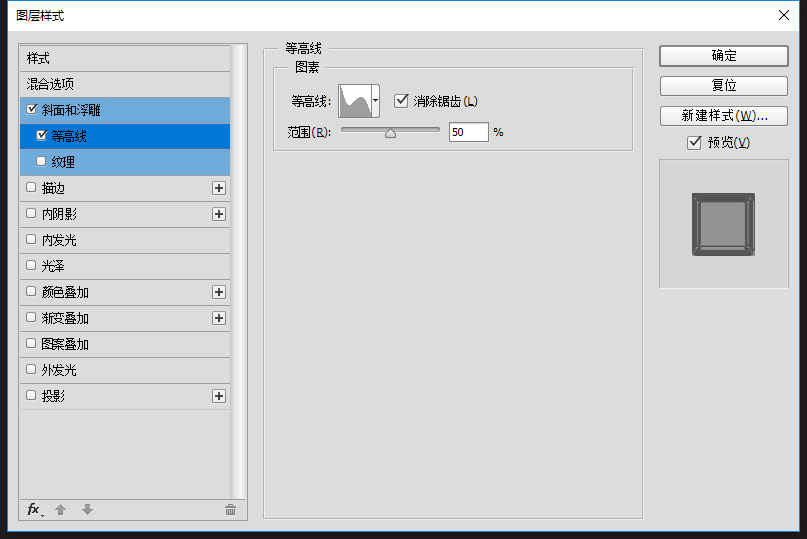Add another 描边 effect with plus icon
The height and width of the screenshot is (539, 807).
tap(219, 188)
